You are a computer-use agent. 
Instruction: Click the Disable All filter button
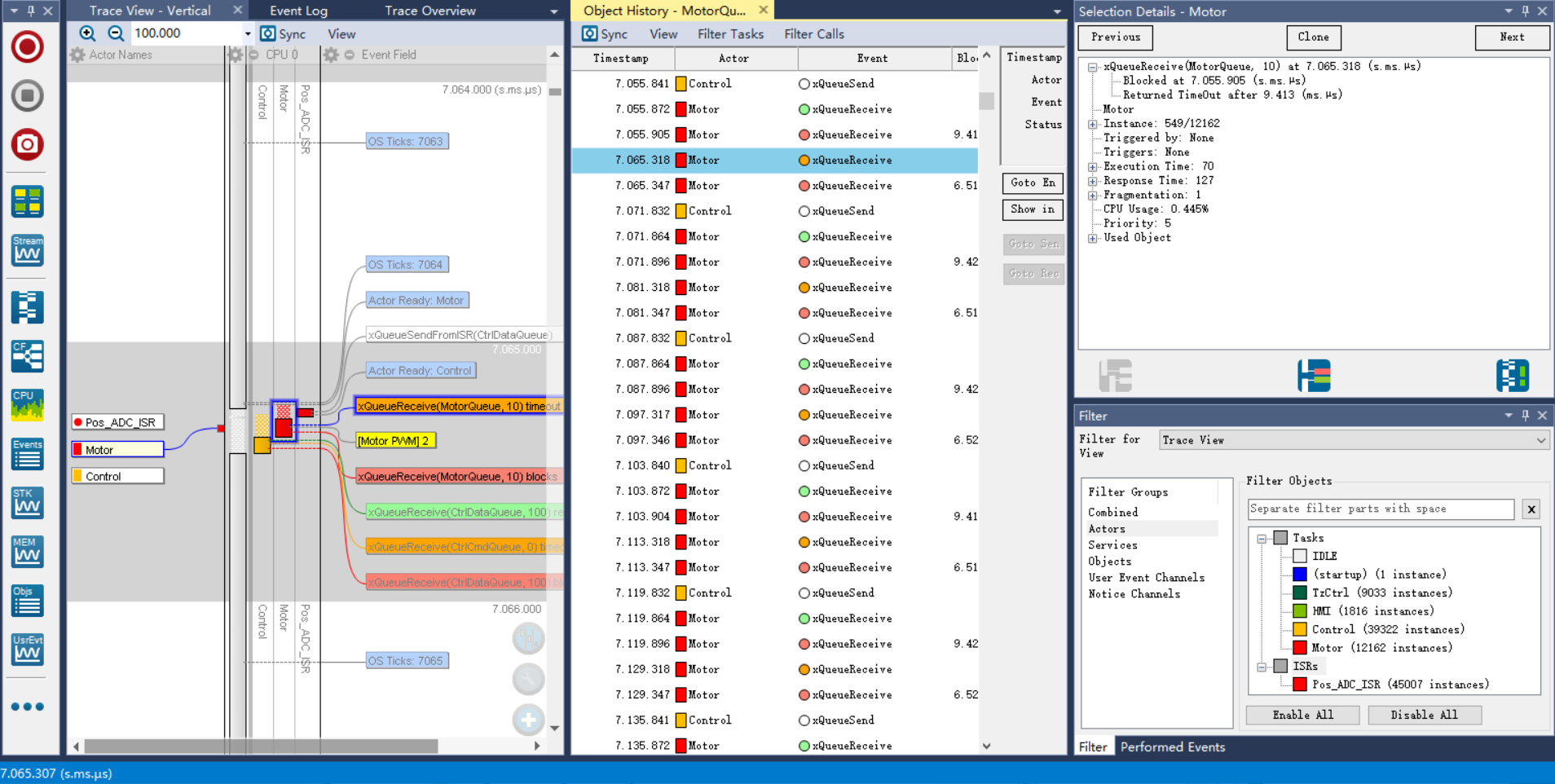click(x=1424, y=715)
